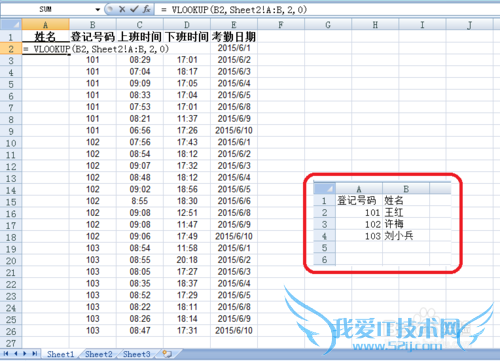Select row 15 header
This screenshot has height=361, width=500.
11,202
